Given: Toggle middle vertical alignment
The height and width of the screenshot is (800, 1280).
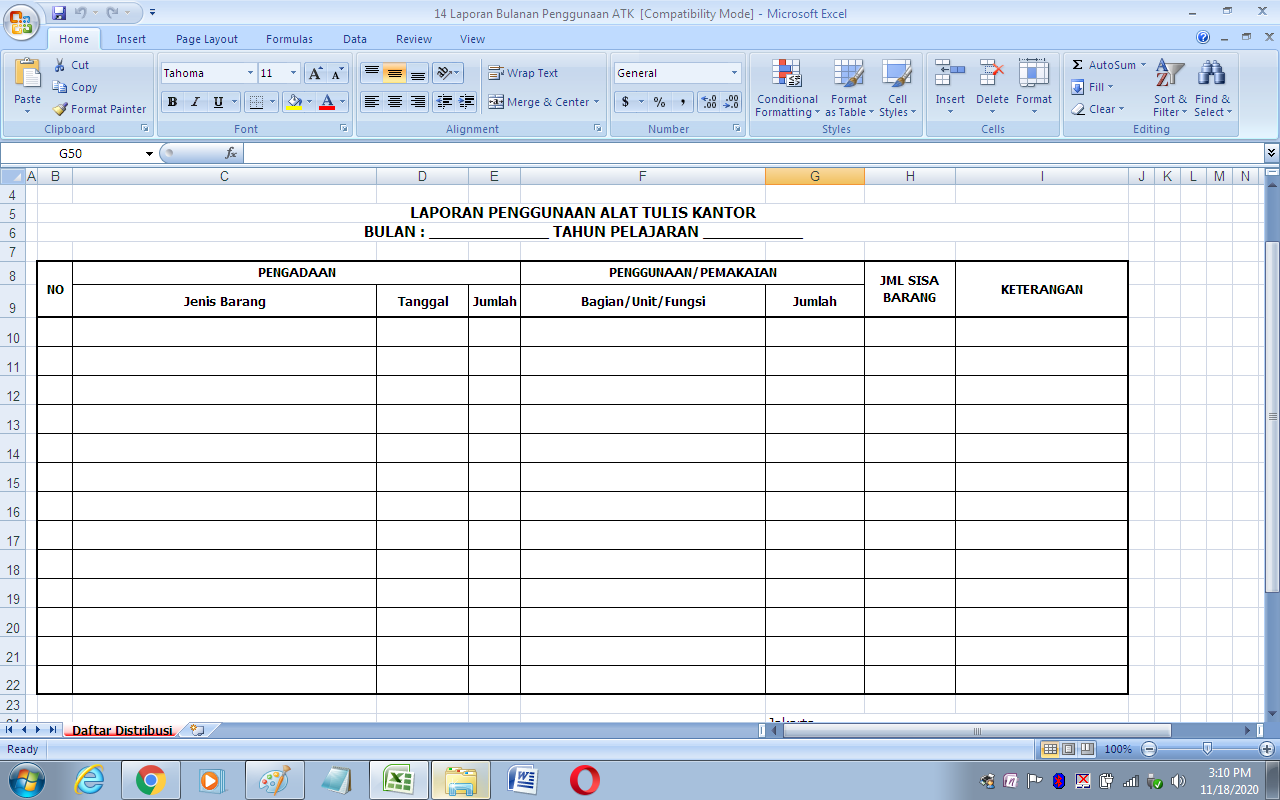Looking at the screenshot, I should tap(395, 73).
